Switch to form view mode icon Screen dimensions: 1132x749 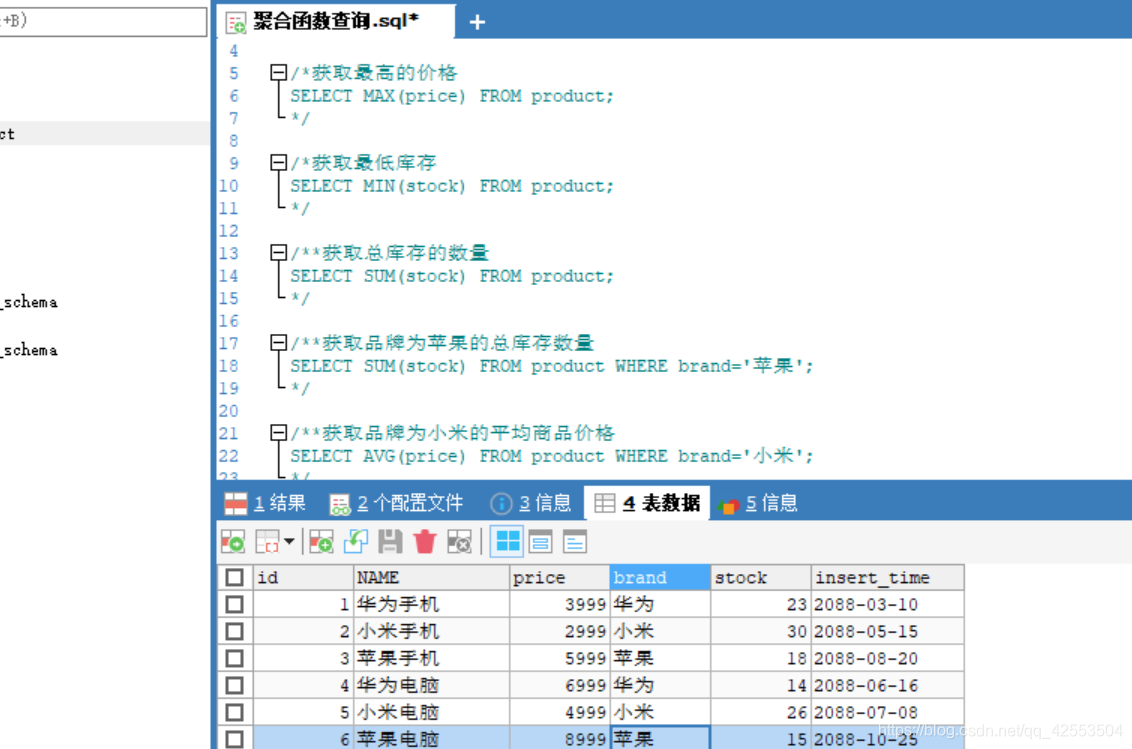pyautogui.click(x=540, y=542)
